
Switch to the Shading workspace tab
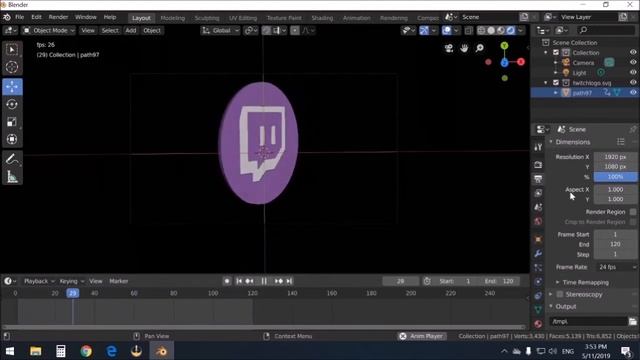(x=322, y=18)
